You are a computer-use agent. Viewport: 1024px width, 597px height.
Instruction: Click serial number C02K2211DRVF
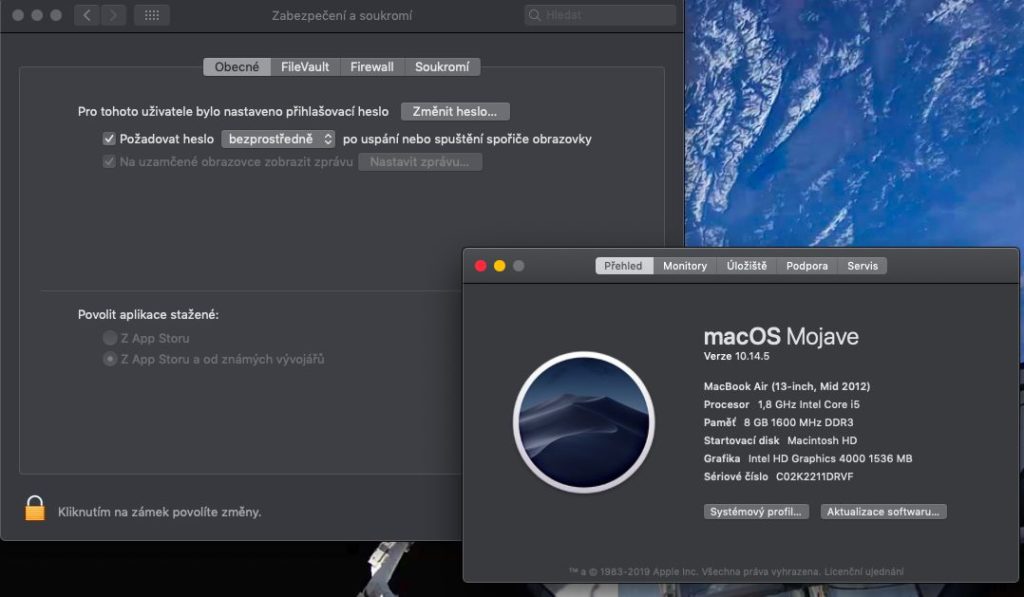point(814,476)
